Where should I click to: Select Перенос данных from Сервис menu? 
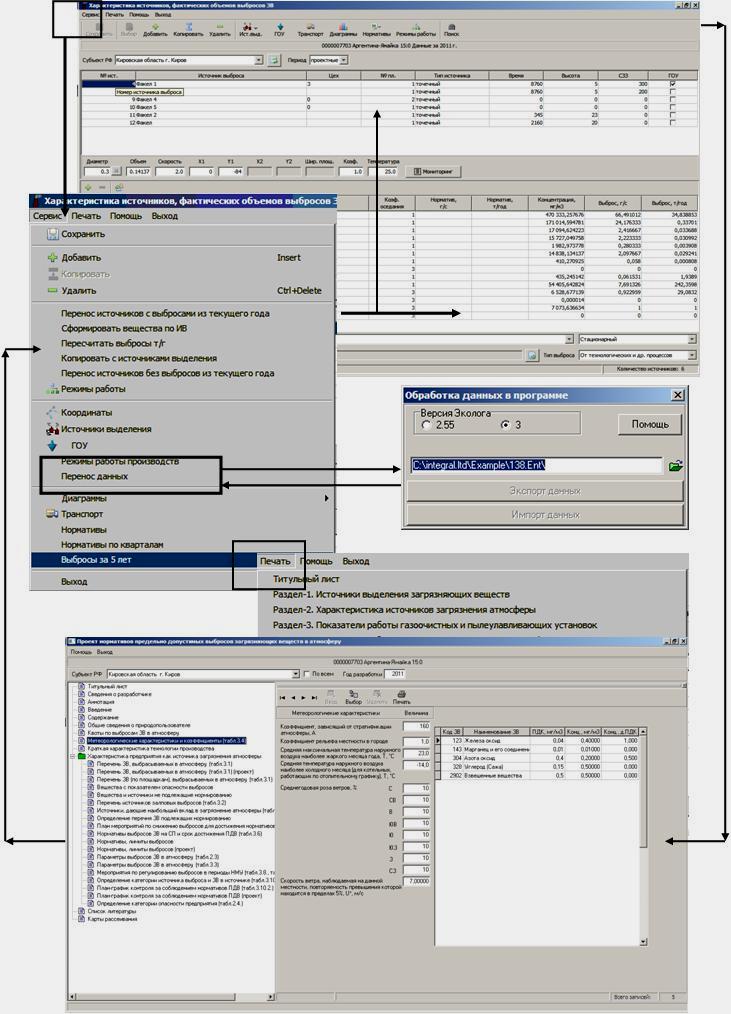click(94, 477)
